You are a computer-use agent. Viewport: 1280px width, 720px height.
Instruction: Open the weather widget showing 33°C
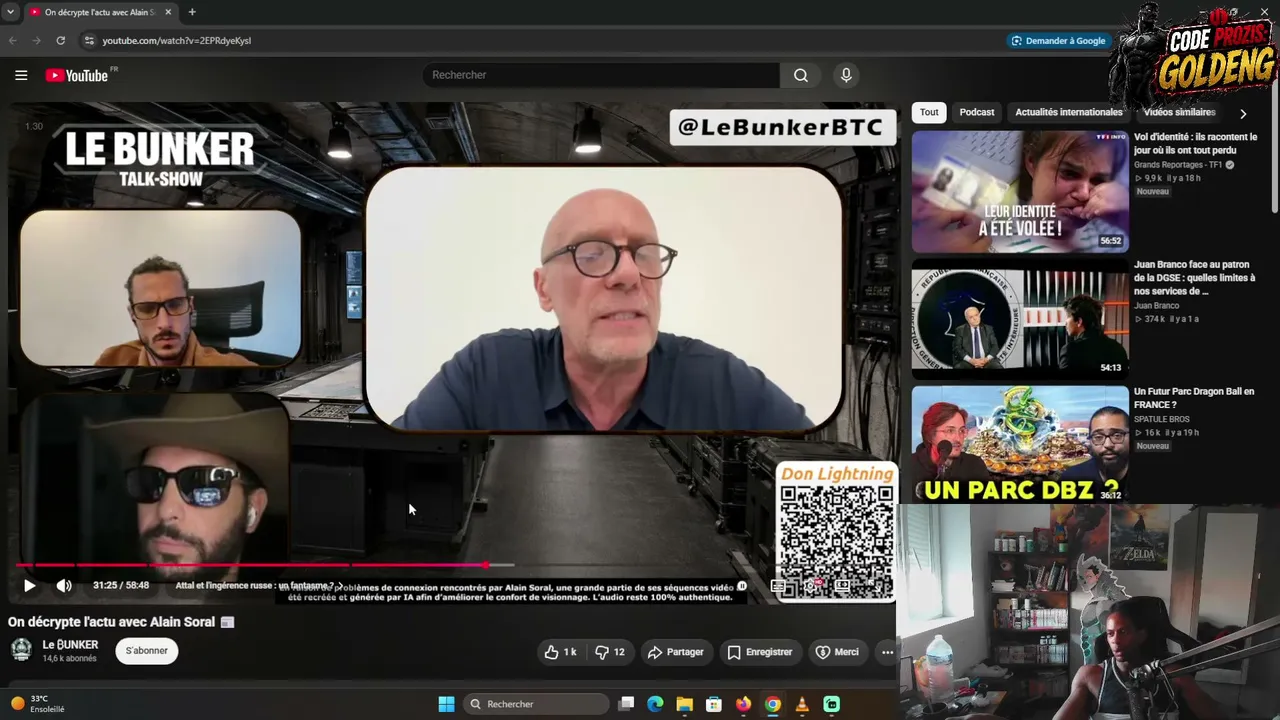pos(38,704)
